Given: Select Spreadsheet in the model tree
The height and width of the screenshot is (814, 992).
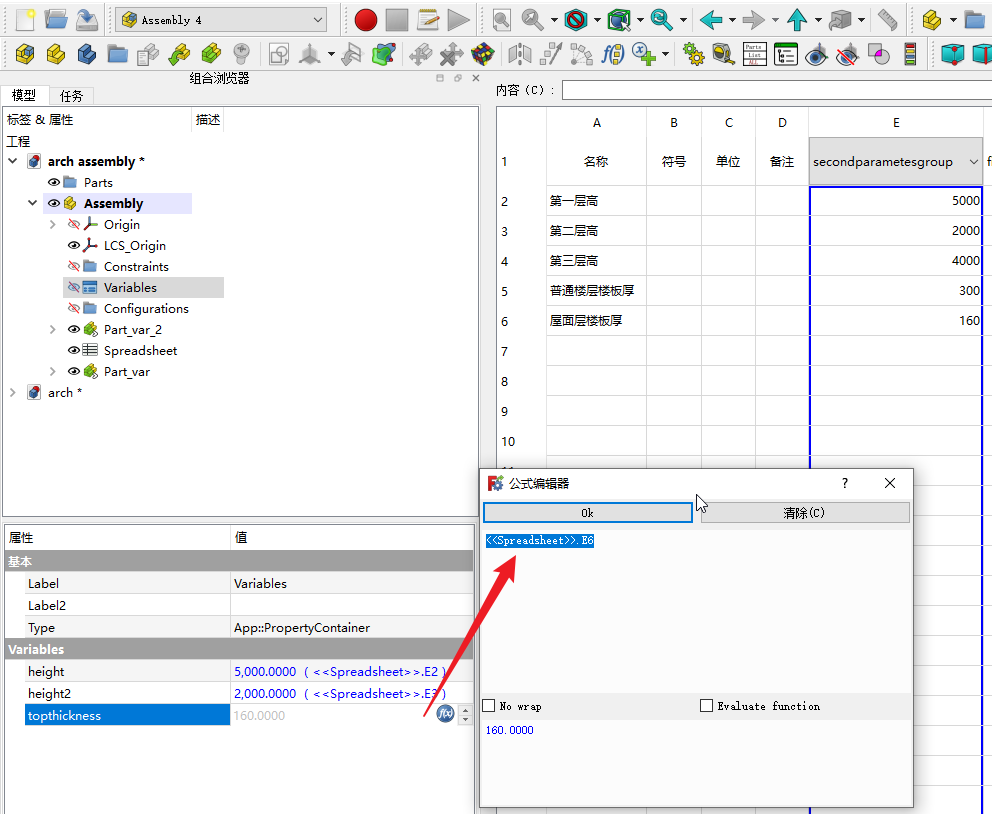Looking at the screenshot, I should click(x=140, y=351).
